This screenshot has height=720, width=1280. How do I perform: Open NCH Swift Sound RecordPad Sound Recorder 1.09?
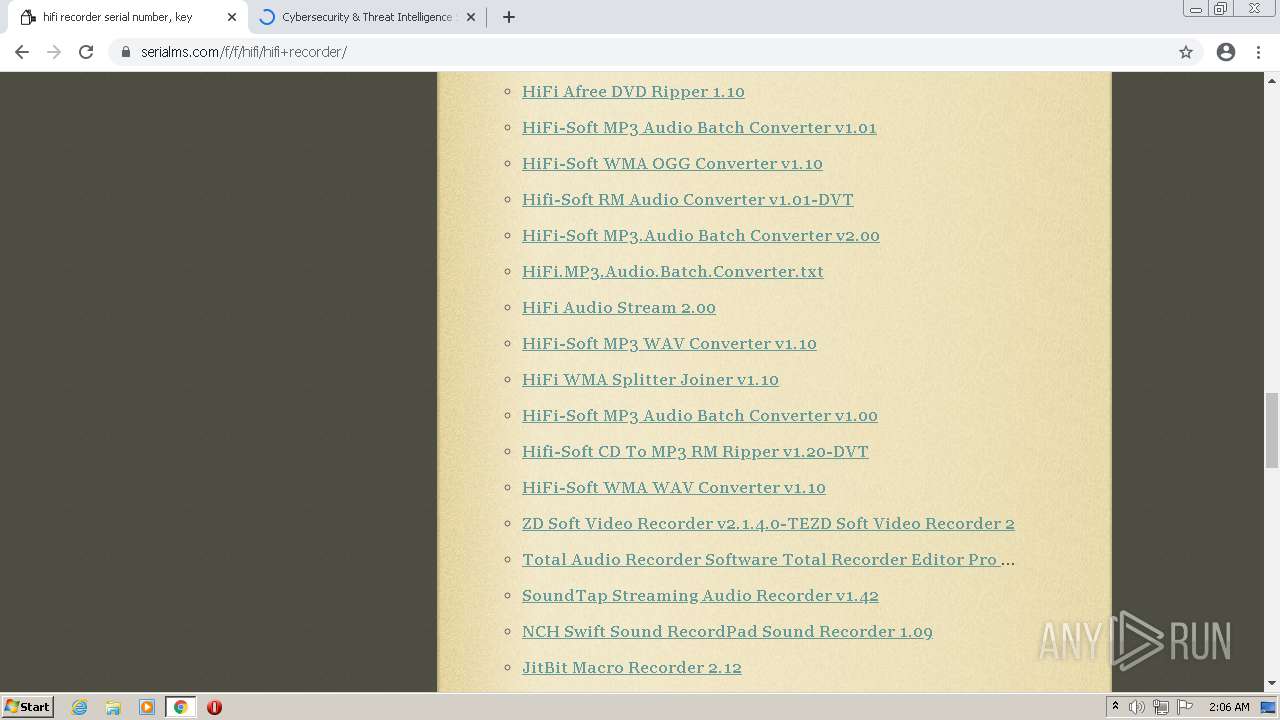pyautogui.click(x=727, y=631)
